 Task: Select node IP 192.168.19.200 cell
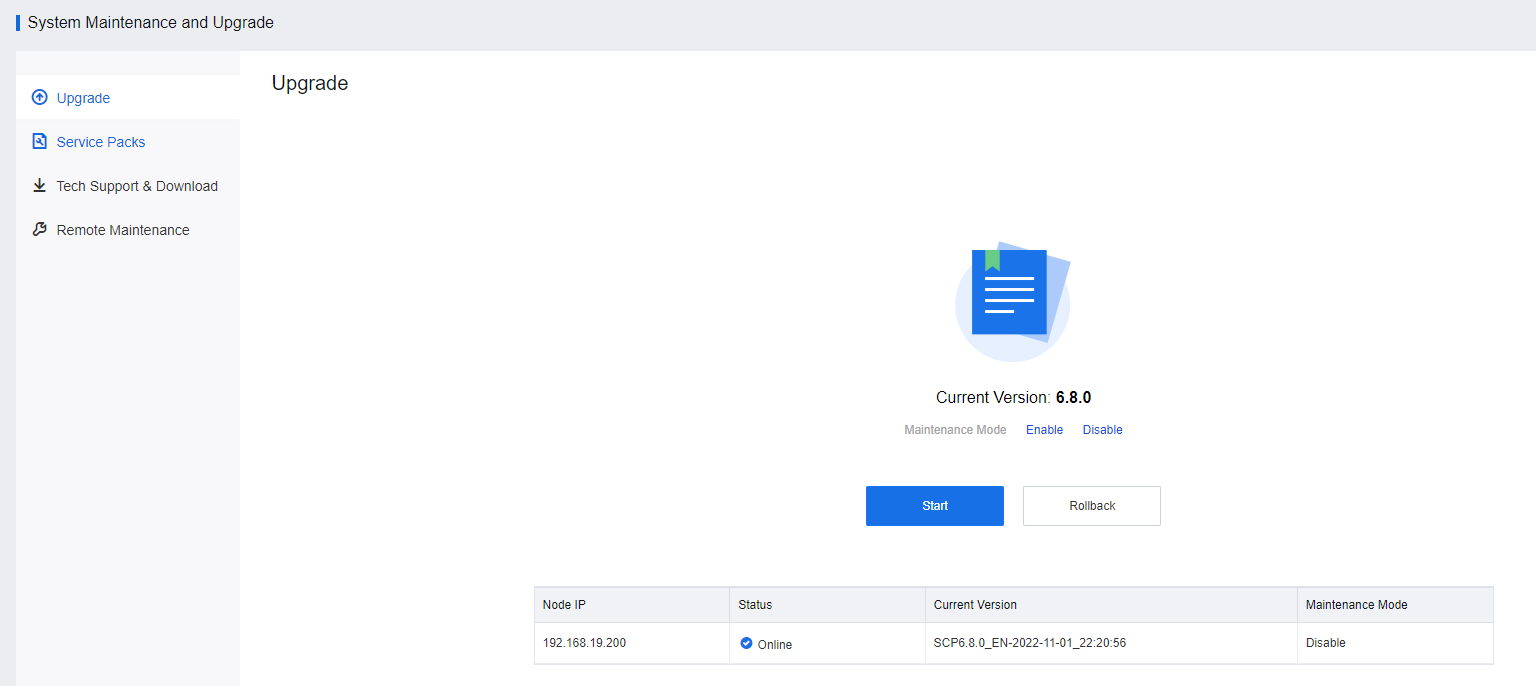[x=584, y=643]
